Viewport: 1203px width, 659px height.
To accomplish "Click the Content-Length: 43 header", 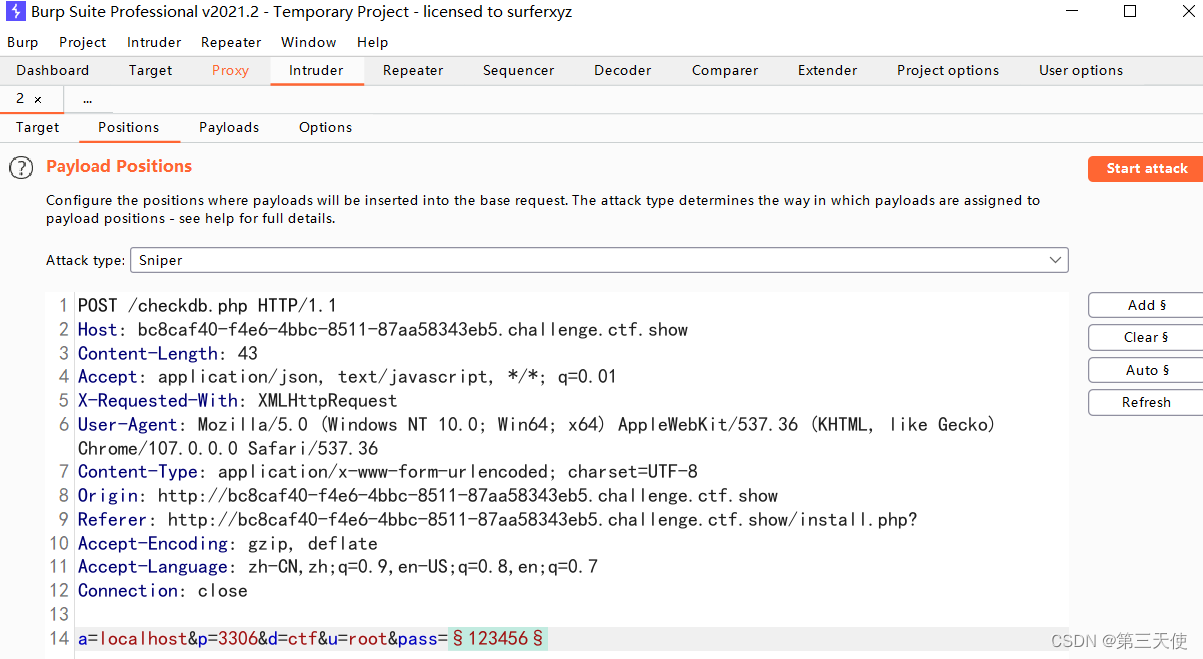I will [x=168, y=354].
